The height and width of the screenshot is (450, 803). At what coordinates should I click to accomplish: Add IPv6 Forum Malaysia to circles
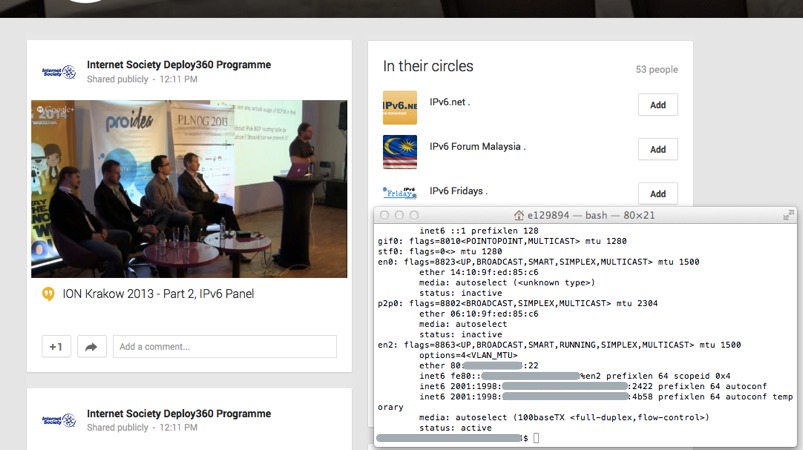[657, 149]
